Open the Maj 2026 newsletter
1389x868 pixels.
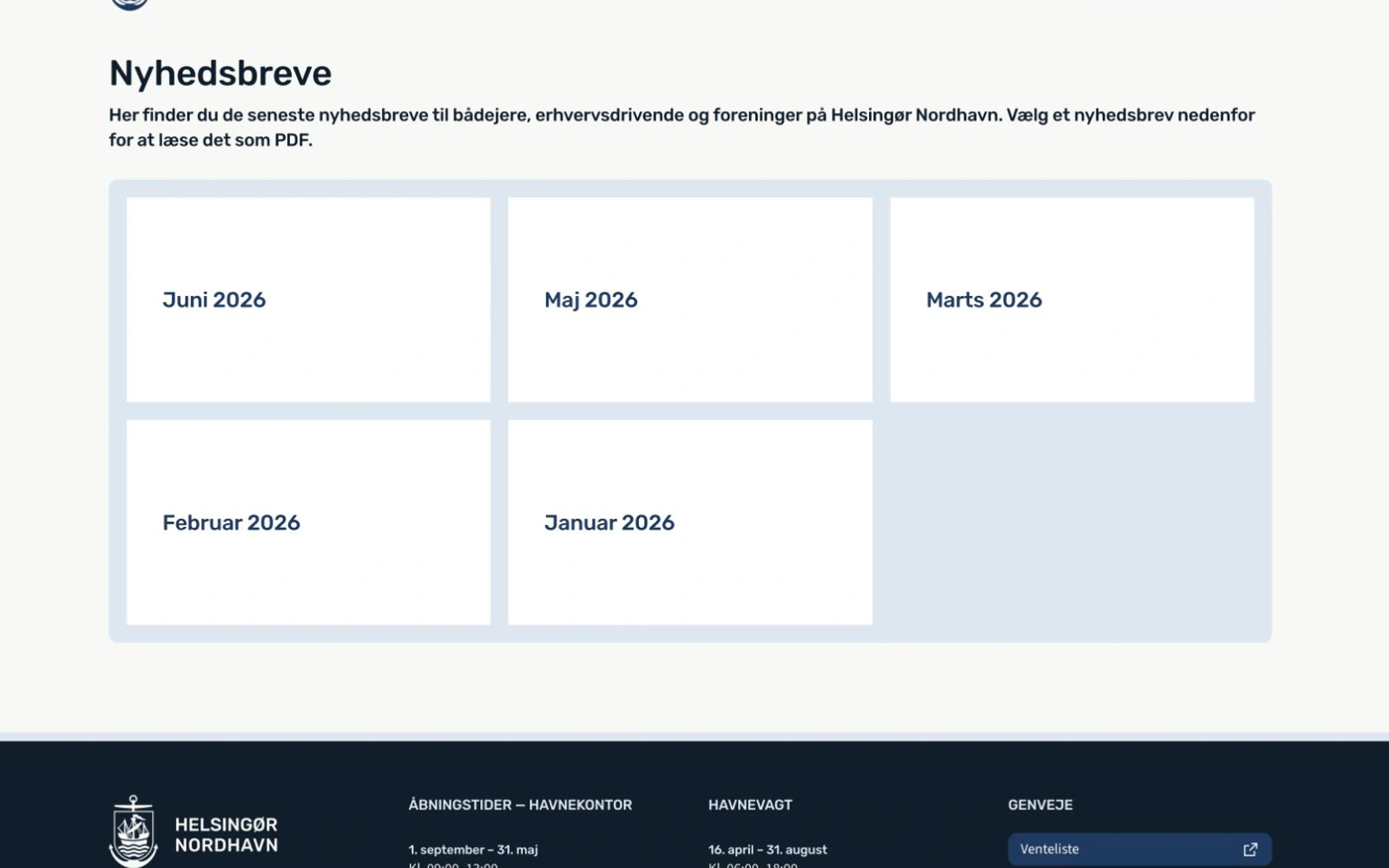690,299
